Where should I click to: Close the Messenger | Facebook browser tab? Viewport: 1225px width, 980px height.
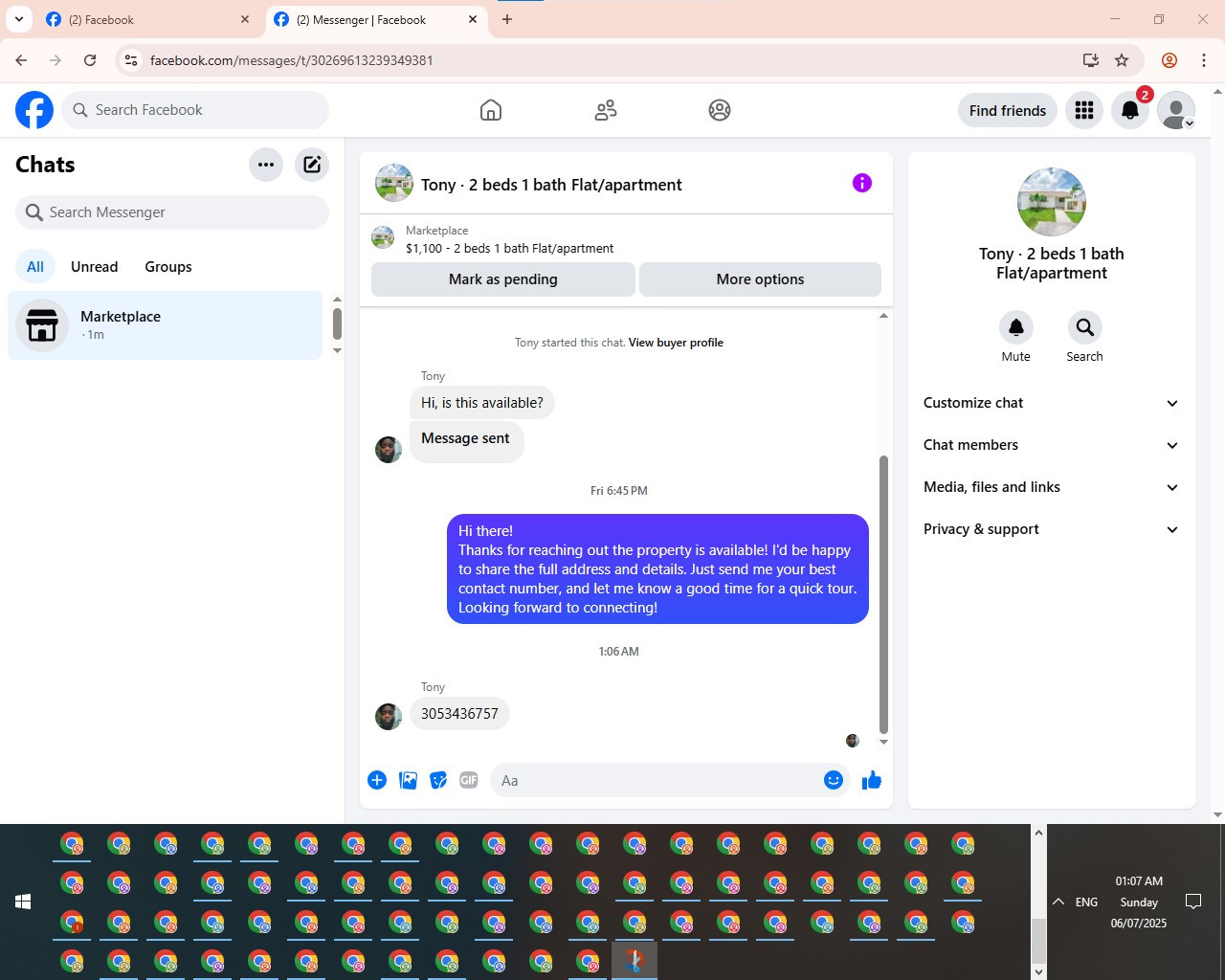(x=473, y=19)
